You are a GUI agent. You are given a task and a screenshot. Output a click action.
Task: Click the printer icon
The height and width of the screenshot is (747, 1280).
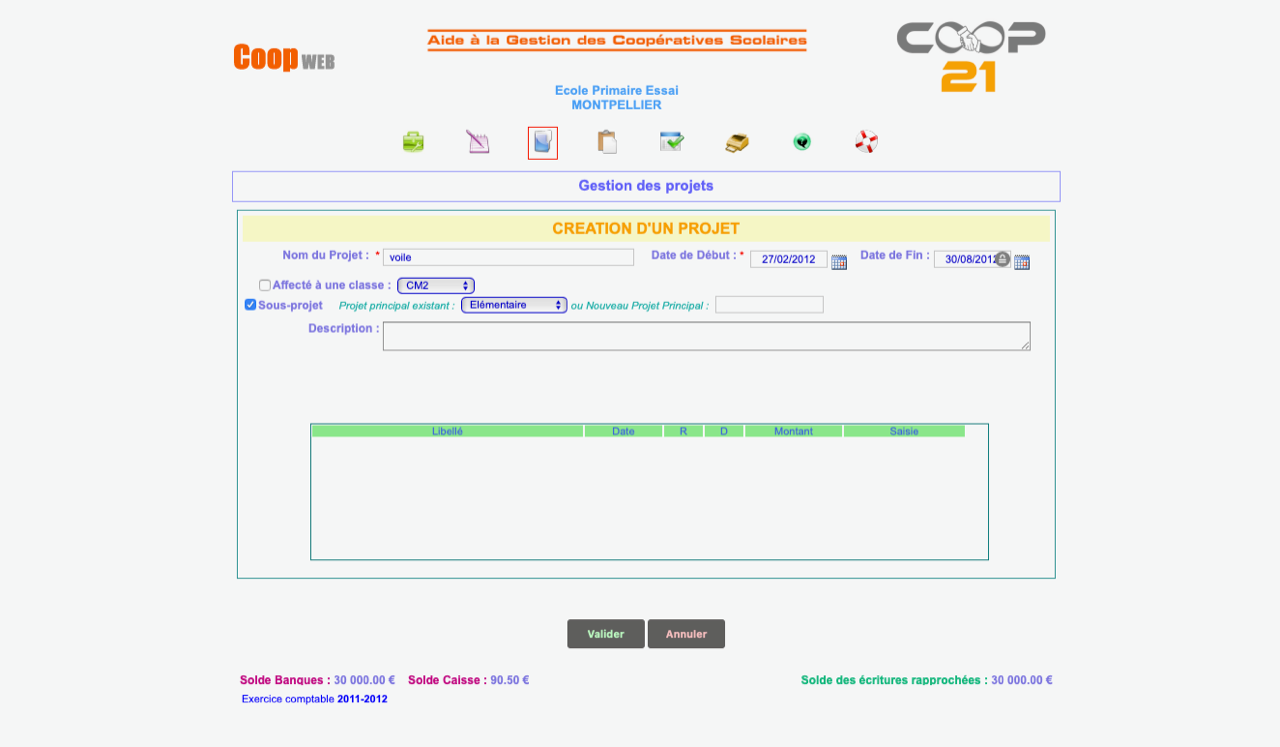coord(737,142)
